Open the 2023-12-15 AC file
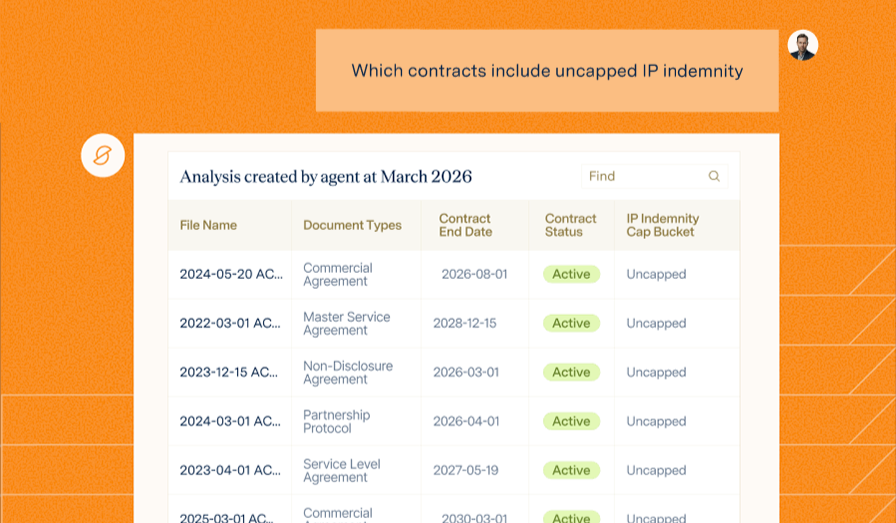Viewport: 896px width, 523px height. pyautogui.click(x=230, y=372)
